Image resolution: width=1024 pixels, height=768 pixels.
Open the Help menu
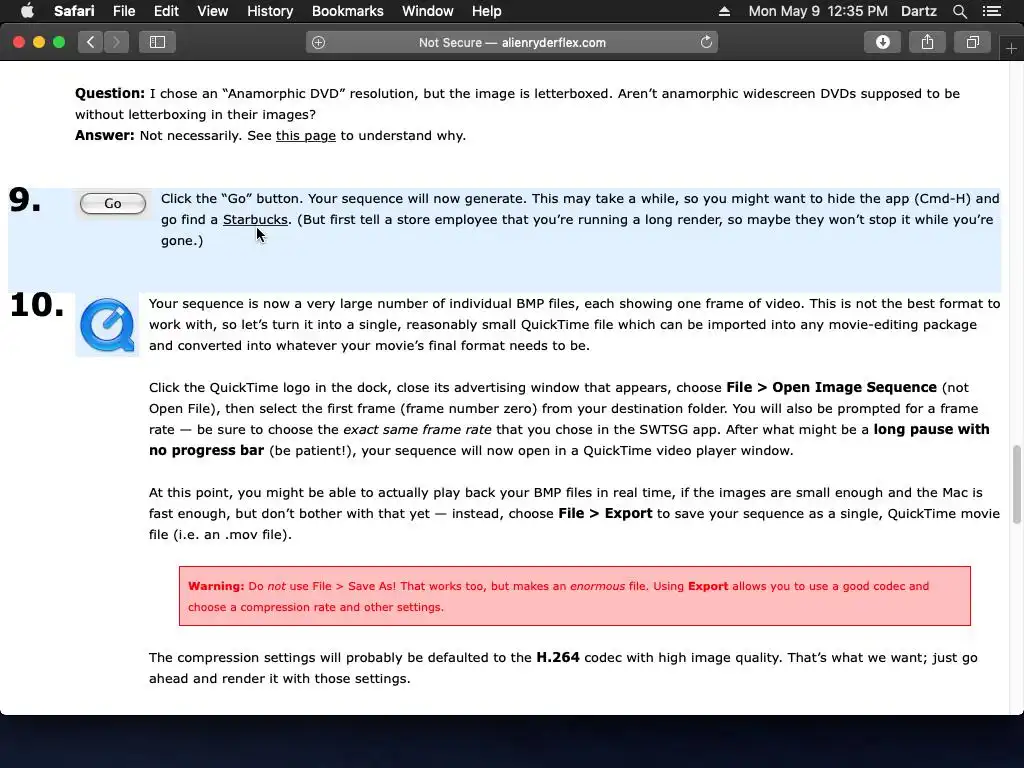[487, 11]
